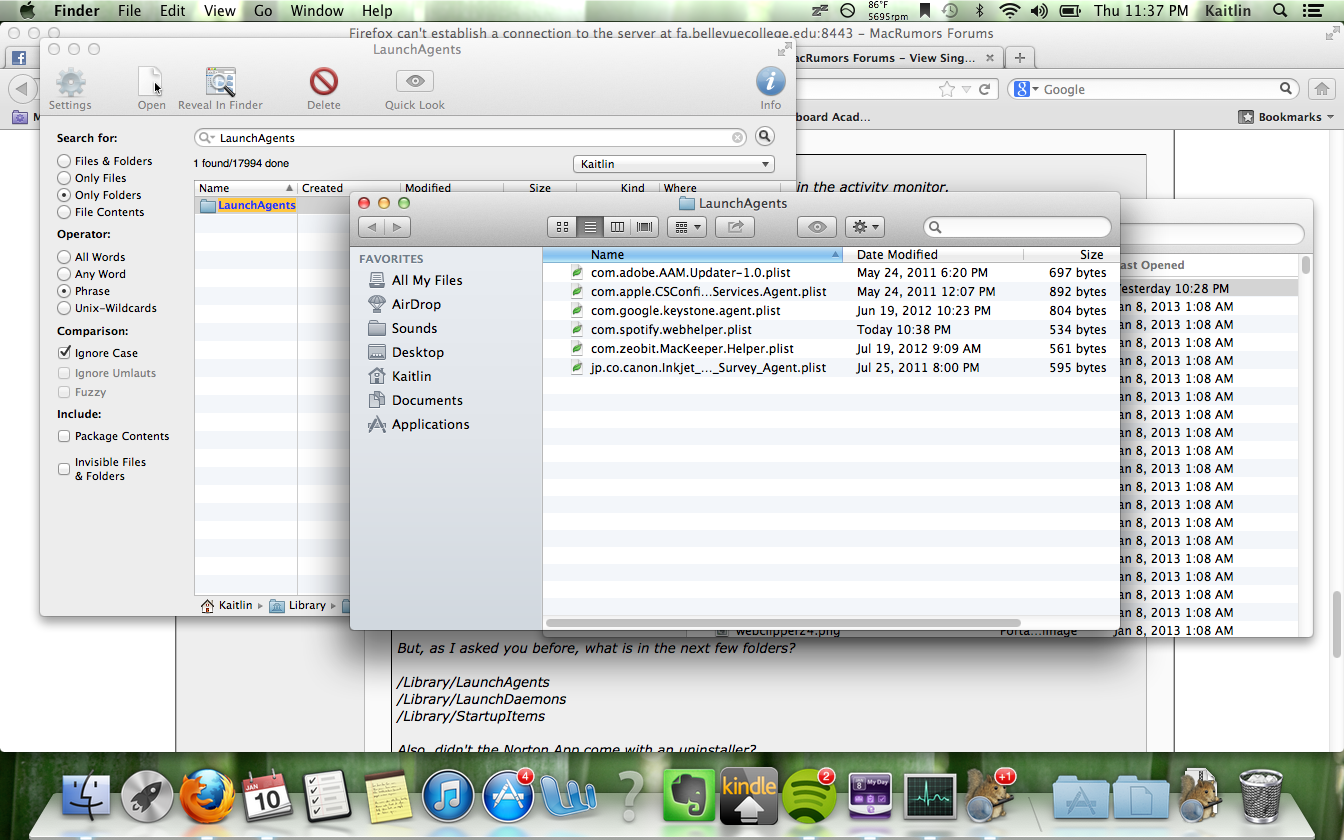Go forward in Finder window
This screenshot has height=840, width=1344.
click(x=398, y=227)
